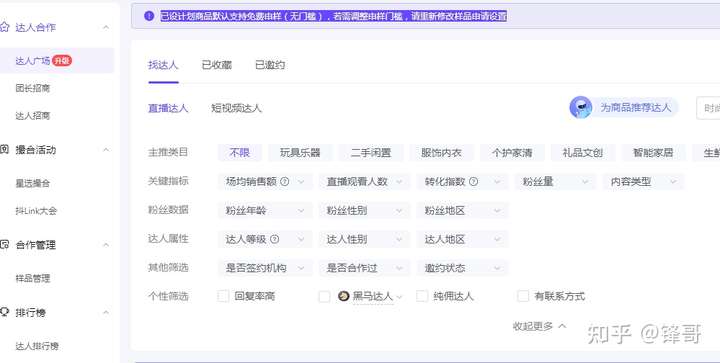Tick the 有联系方式 checkbox
Image resolution: width=720 pixels, height=363 pixels.
click(x=523, y=296)
